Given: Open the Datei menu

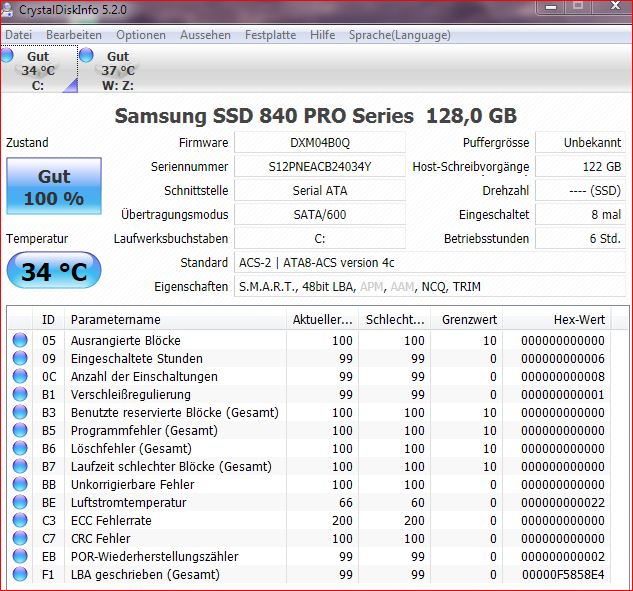Looking at the screenshot, I should [x=19, y=35].
